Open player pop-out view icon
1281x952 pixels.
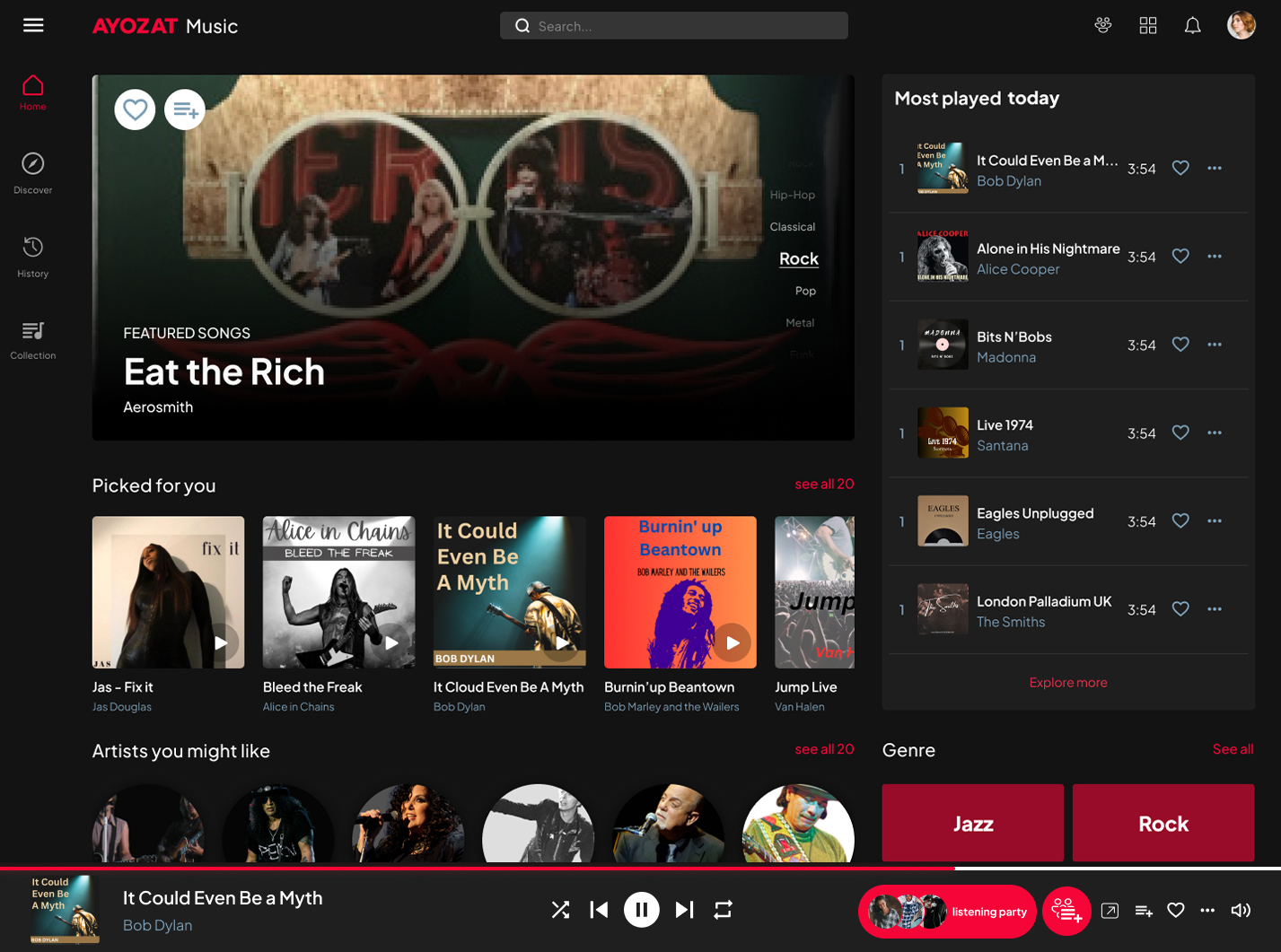[1110, 911]
